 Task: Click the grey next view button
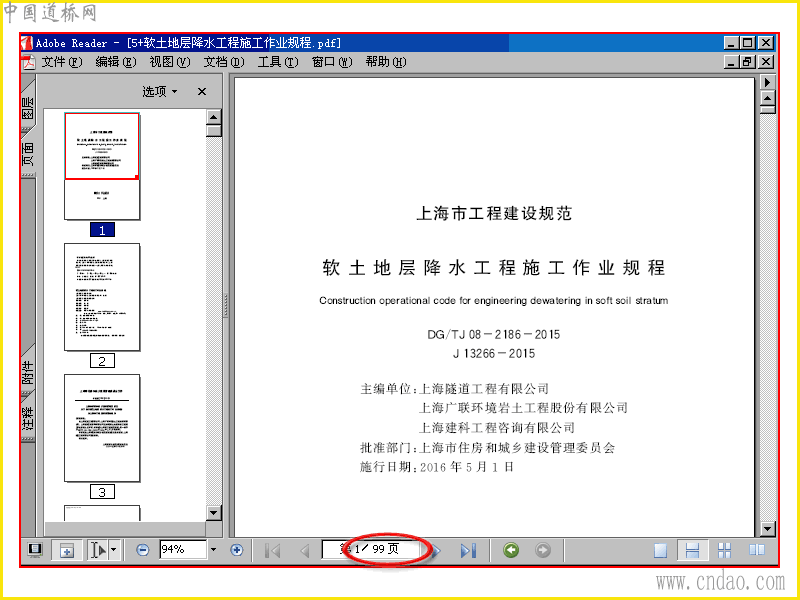coord(543,550)
